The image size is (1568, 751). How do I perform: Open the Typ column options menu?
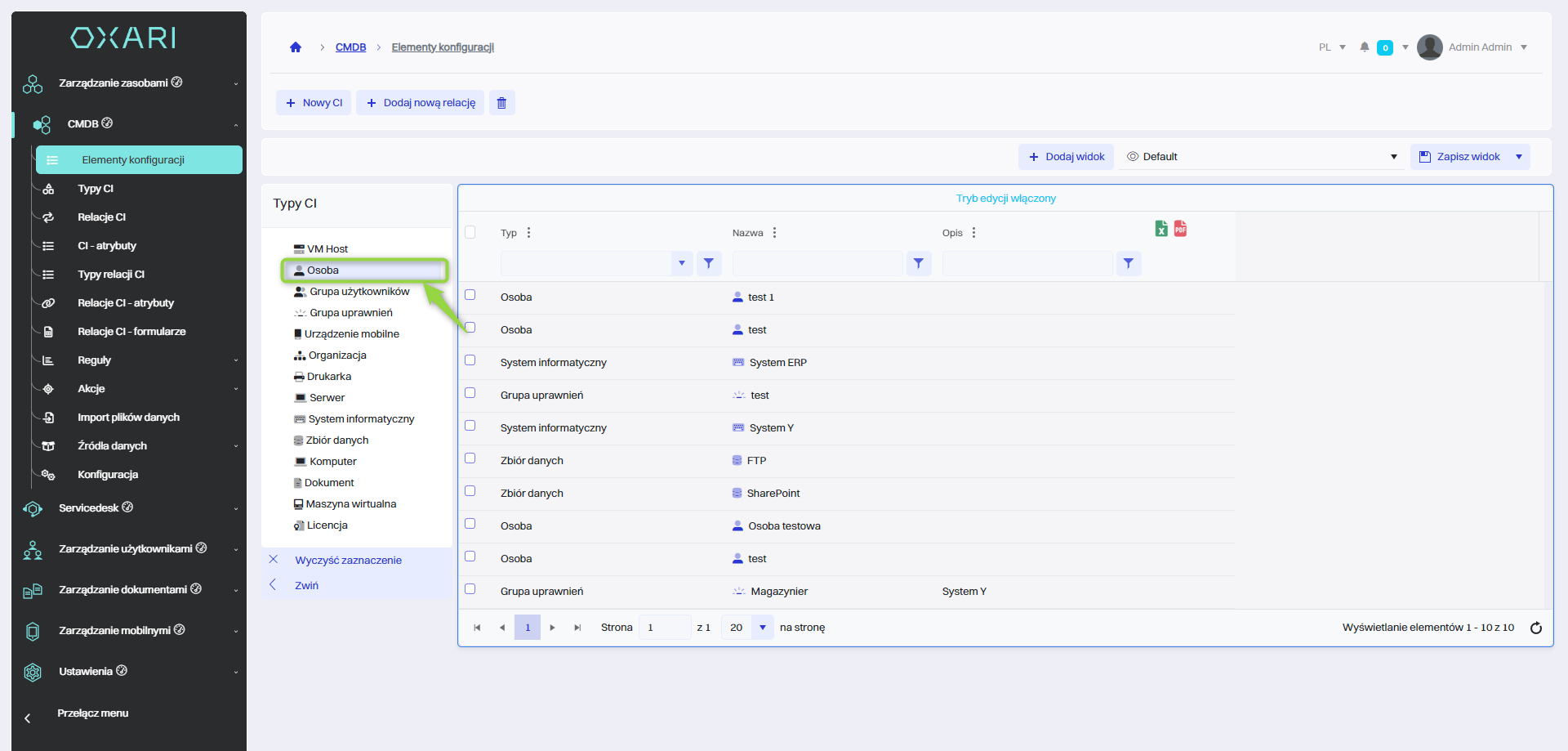529,233
